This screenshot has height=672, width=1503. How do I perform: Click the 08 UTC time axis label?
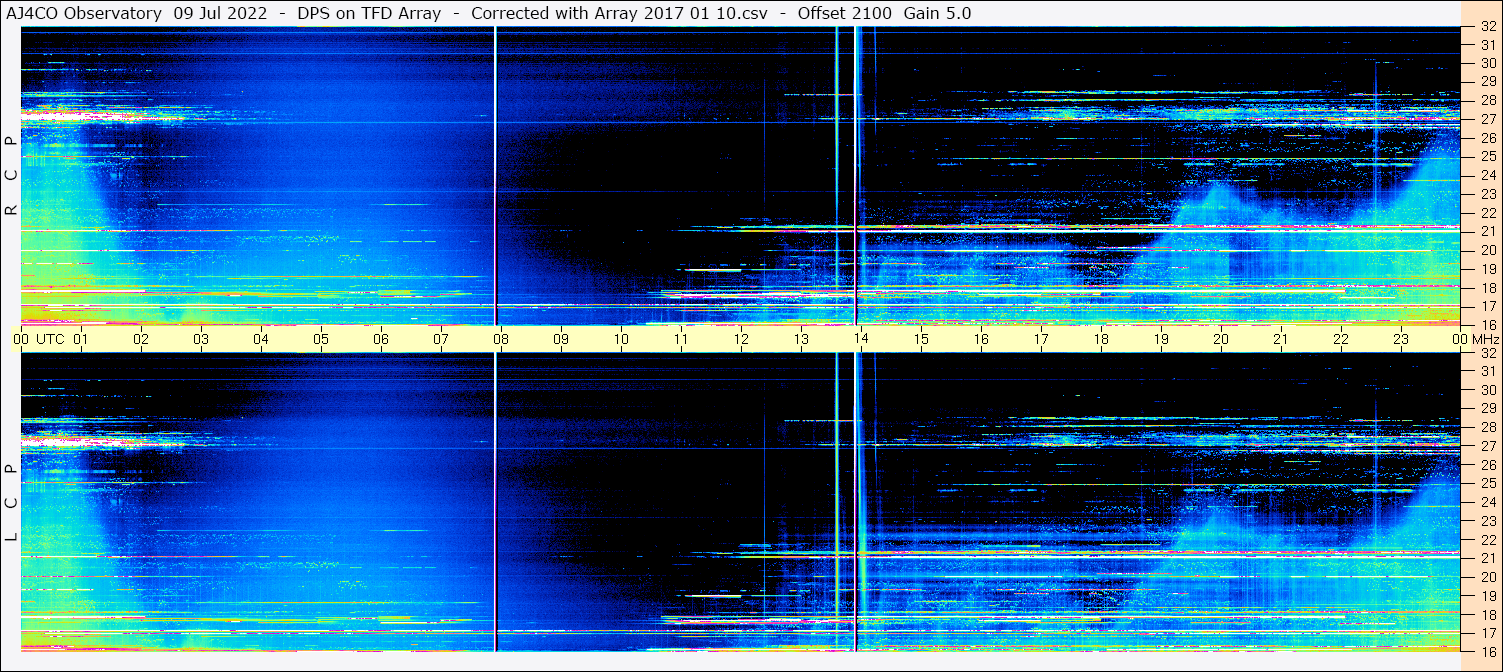pos(501,339)
